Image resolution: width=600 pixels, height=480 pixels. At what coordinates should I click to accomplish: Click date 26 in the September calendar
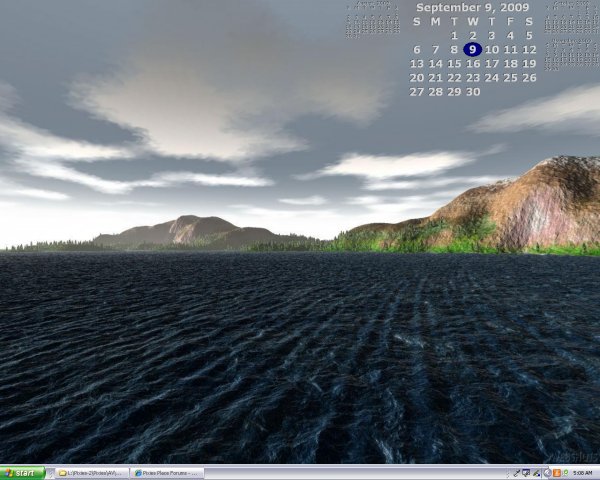pyautogui.click(x=529, y=77)
